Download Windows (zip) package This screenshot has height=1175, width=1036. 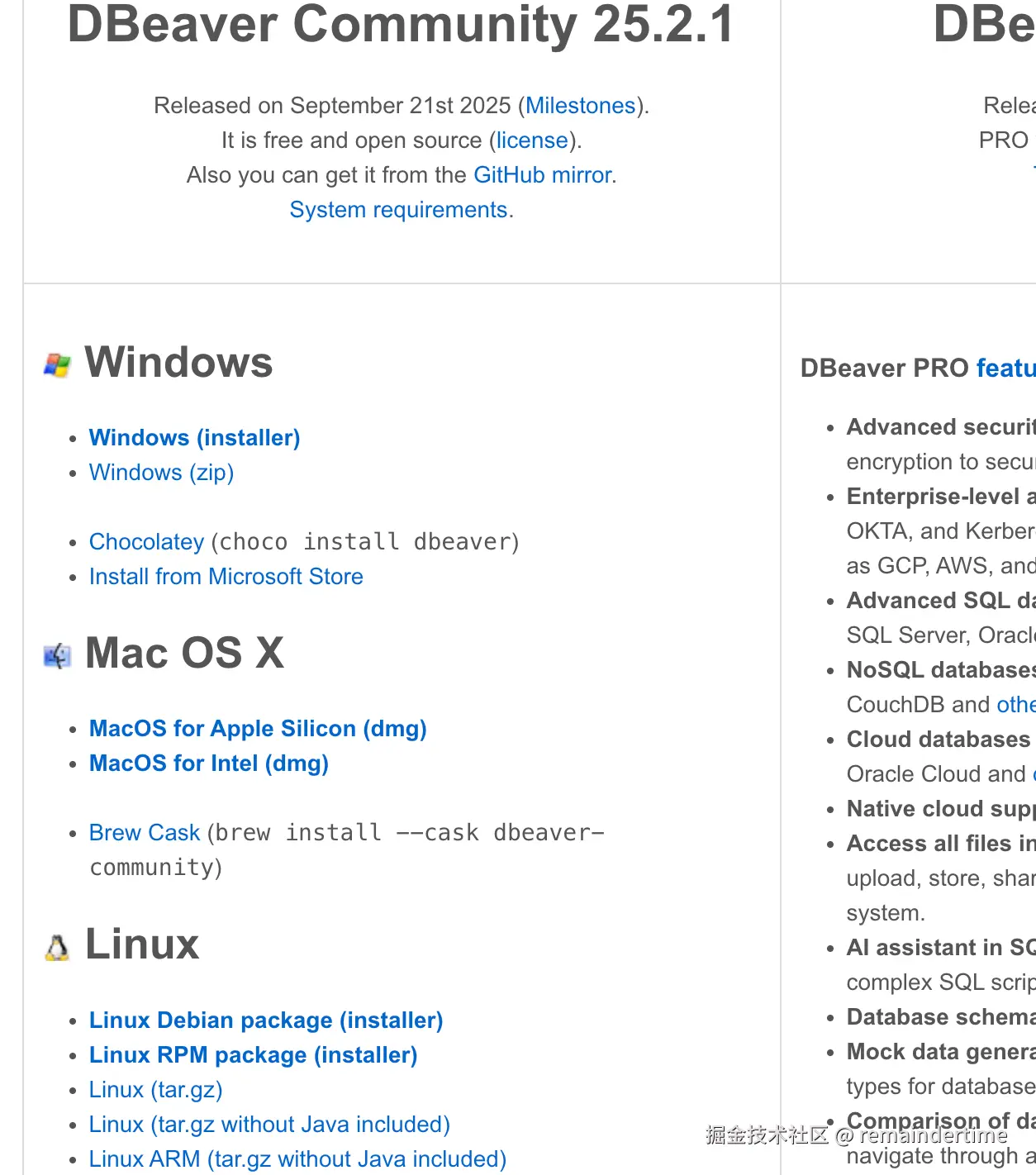(162, 473)
